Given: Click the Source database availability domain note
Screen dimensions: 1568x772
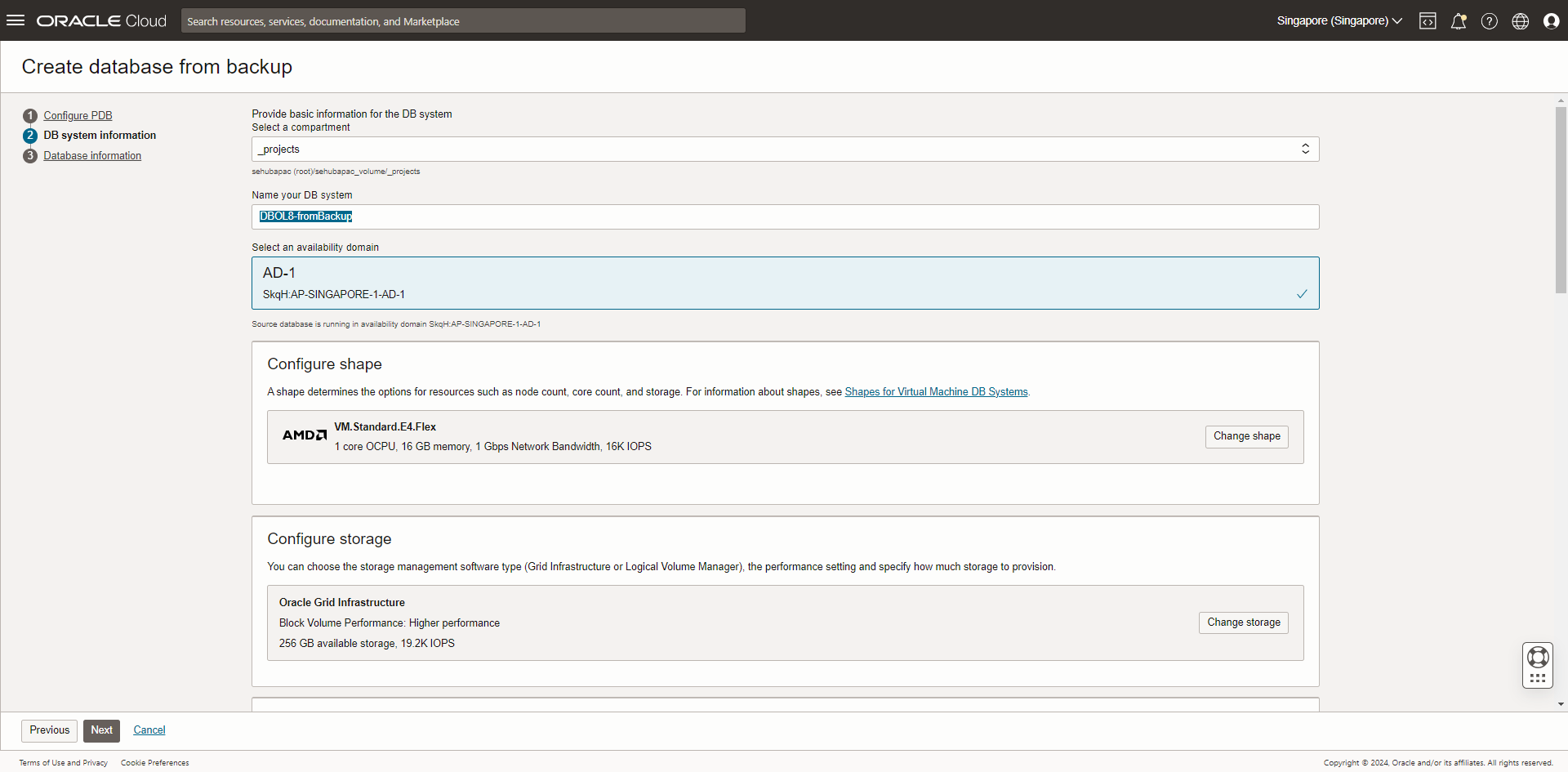Looking at the screenshot, I should (x=396, y=324).
